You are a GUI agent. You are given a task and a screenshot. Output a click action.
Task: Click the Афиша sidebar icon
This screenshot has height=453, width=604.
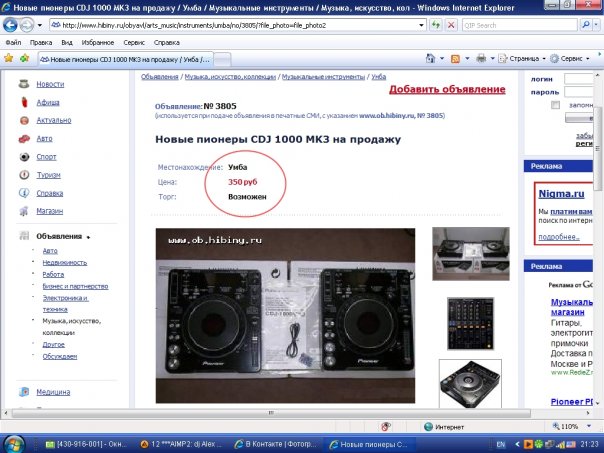[23, 102]
